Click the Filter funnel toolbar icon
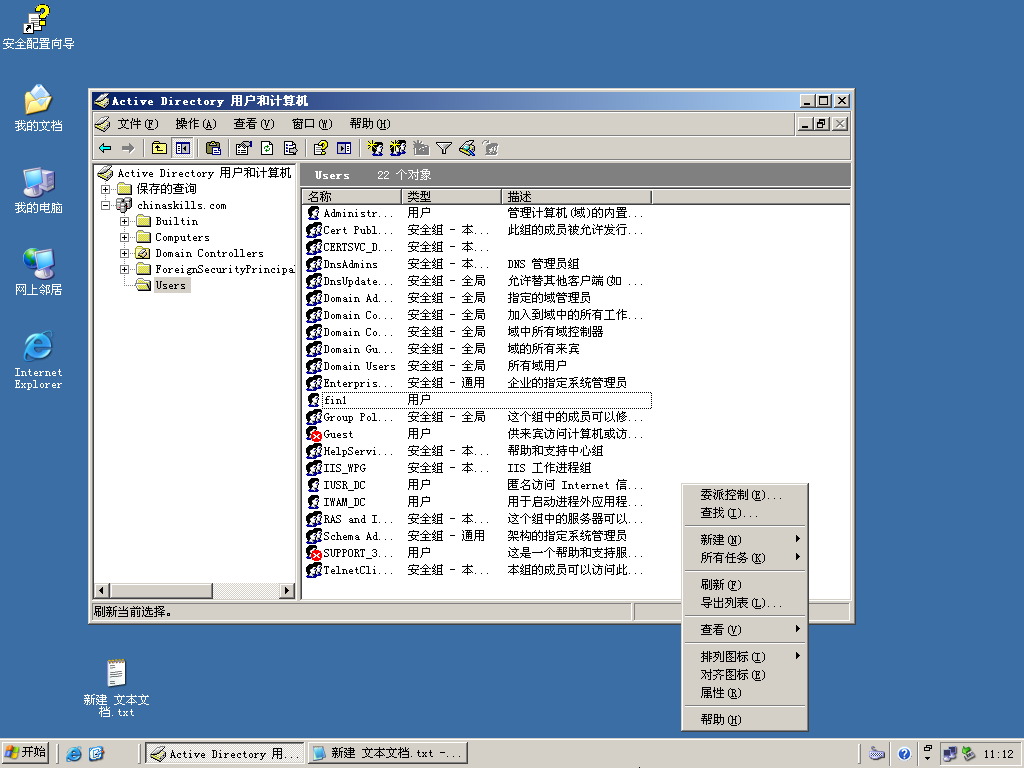This screenshot has height=768, width=1024. [444, 148]
